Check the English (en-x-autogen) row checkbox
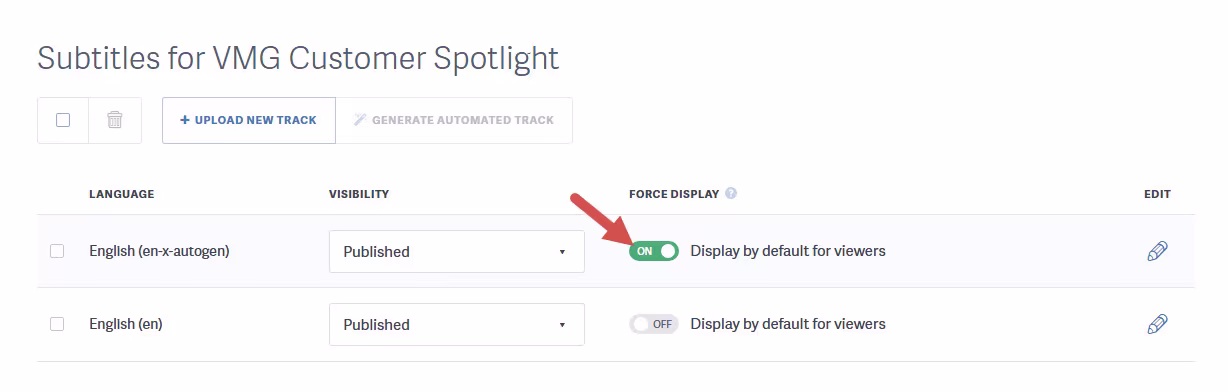The height and width of the screenshot is (392, 1228). coord(57,251)
